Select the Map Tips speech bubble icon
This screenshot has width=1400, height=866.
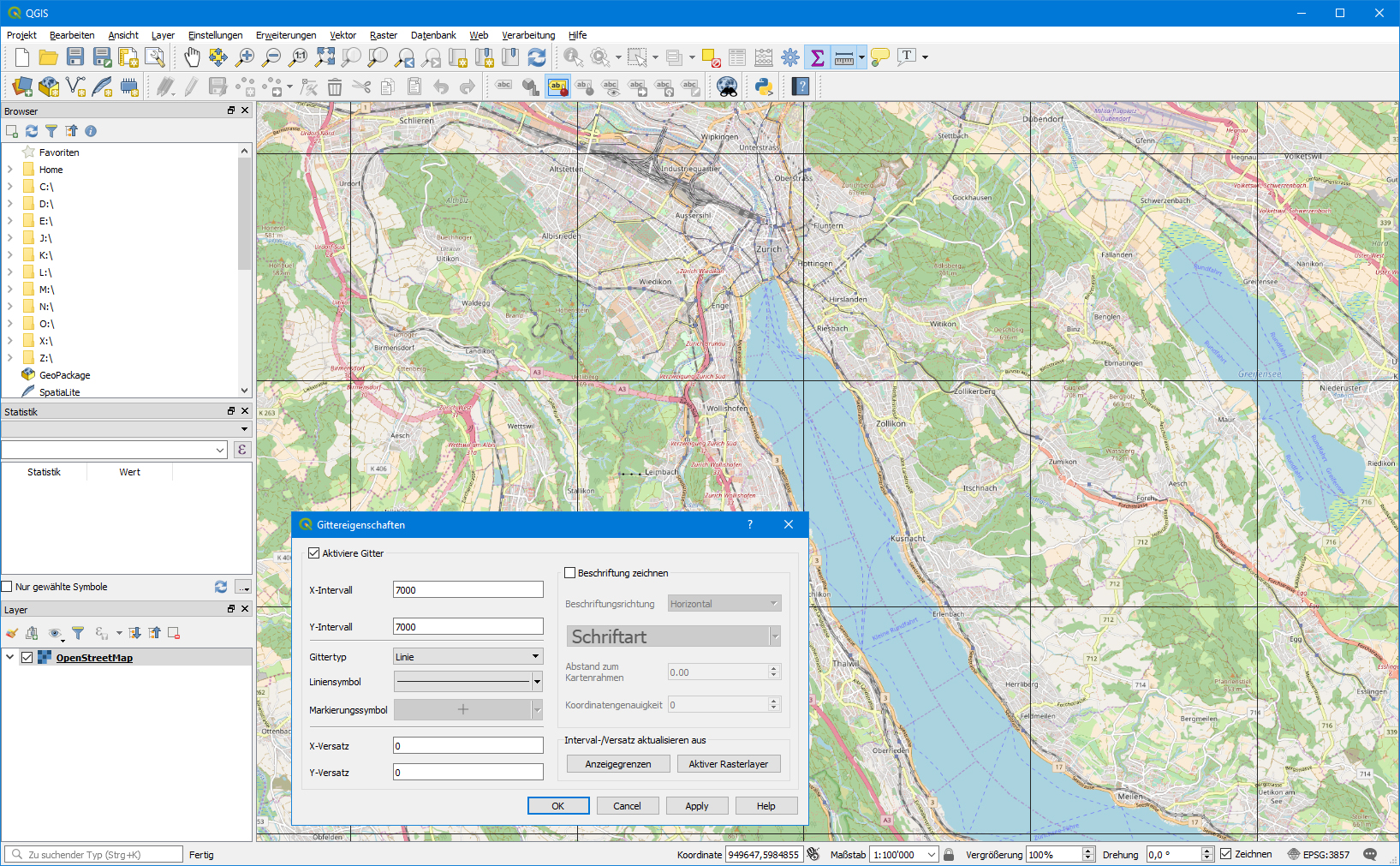coord(879,57)
